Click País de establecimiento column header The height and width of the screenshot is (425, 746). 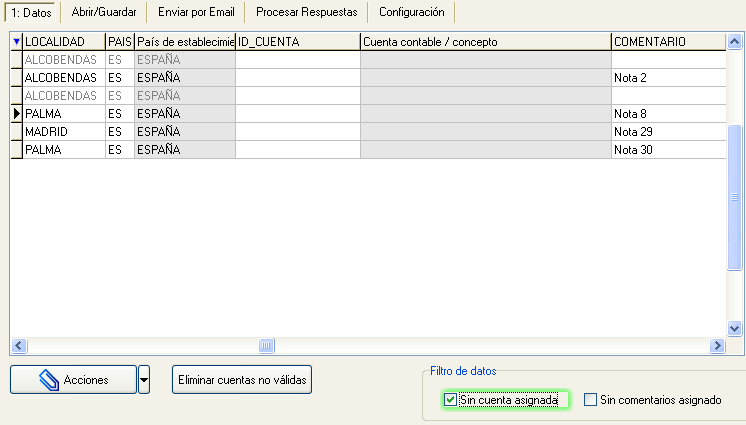[x=185, y=41]
